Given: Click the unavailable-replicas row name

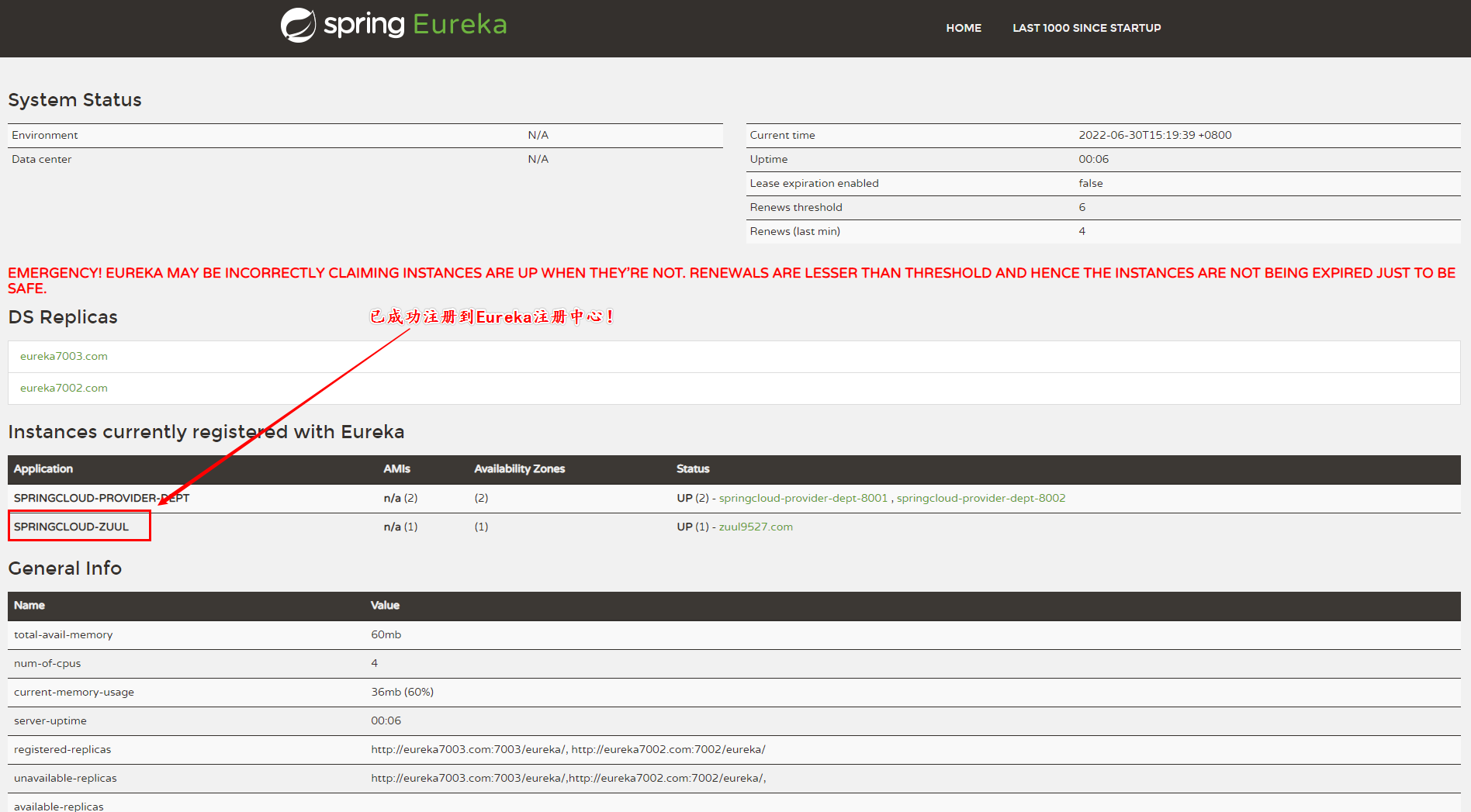Looking at the screenshot, I should point(65,778).
